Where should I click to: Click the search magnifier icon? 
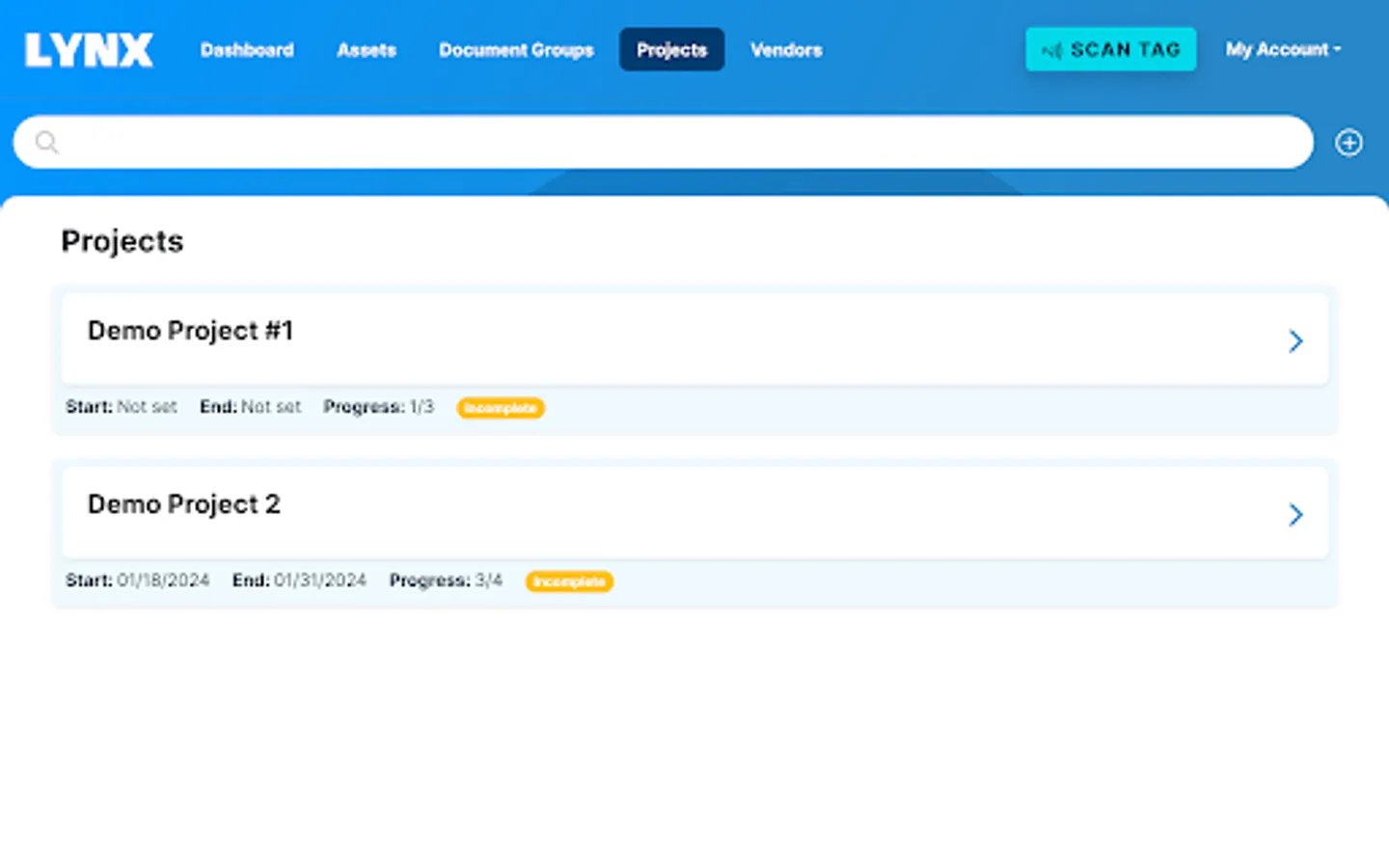click(46, 142)
